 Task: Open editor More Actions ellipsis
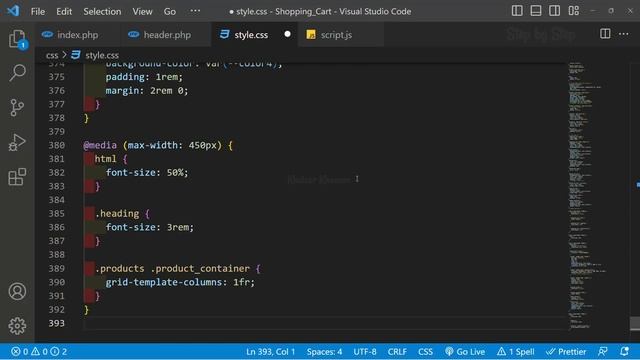(x=624, y=34)
